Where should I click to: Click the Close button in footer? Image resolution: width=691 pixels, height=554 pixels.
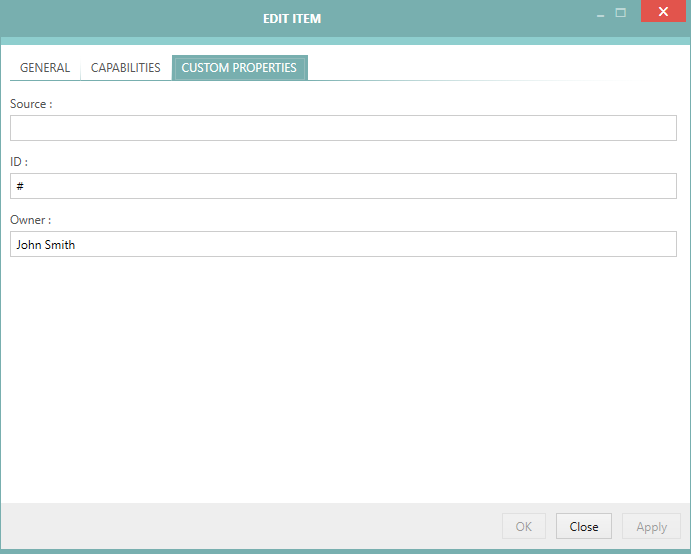[583, 526]
